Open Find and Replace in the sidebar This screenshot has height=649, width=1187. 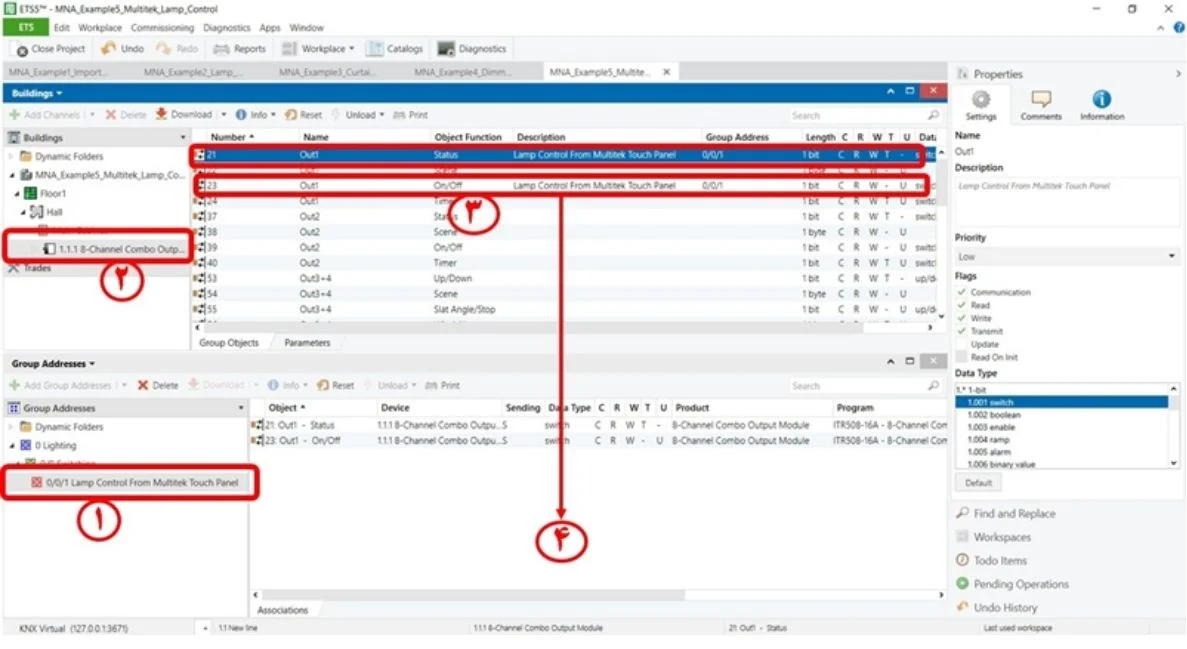tap(1006, 513)
